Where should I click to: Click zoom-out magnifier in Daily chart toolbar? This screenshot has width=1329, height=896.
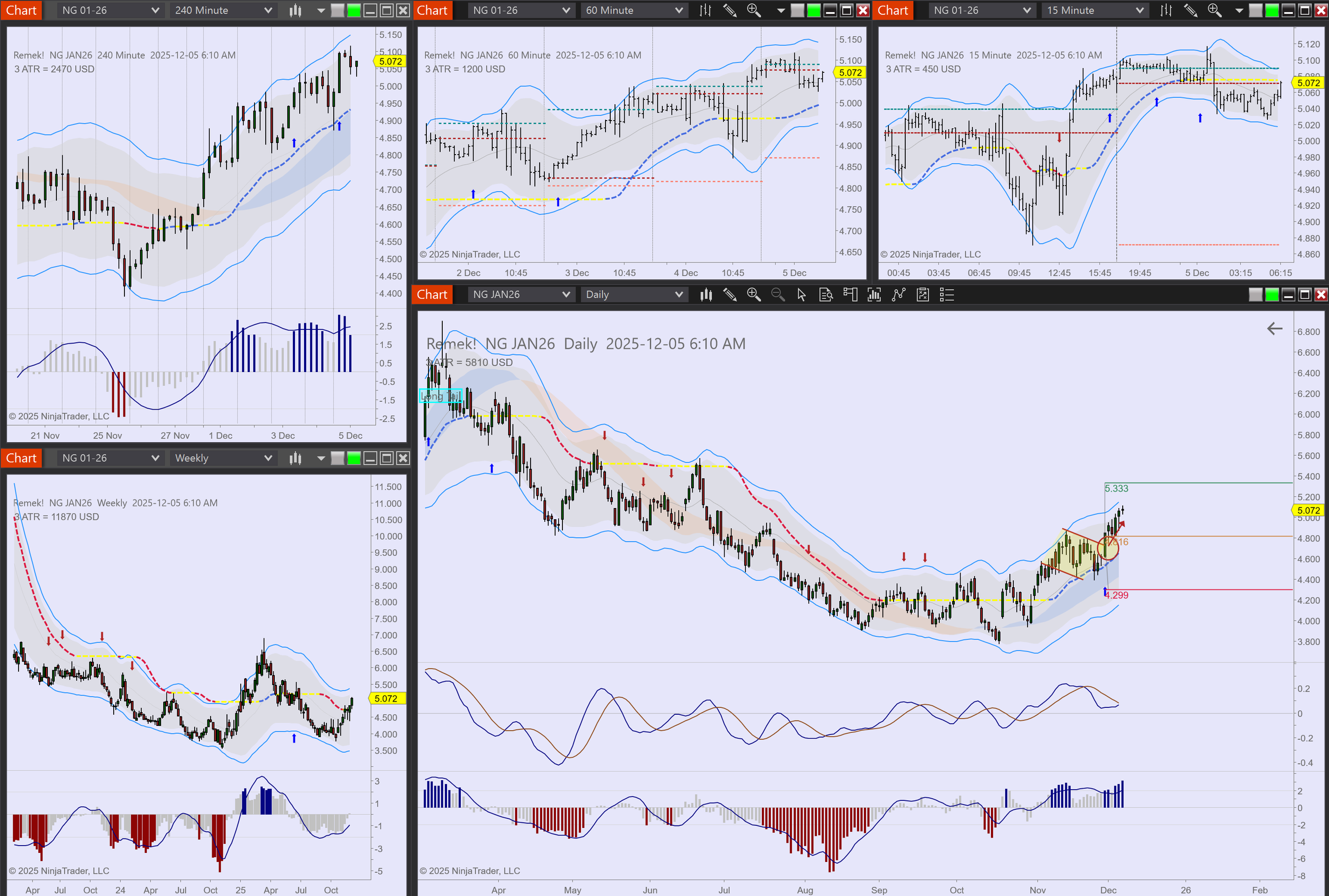pyautogui.click(x=778, y=295)
